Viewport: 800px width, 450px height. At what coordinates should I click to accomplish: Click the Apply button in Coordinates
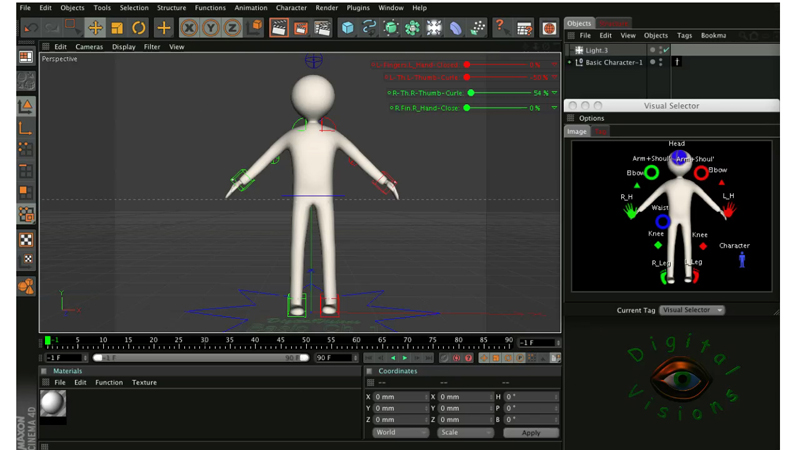click(x=531, y=433)
